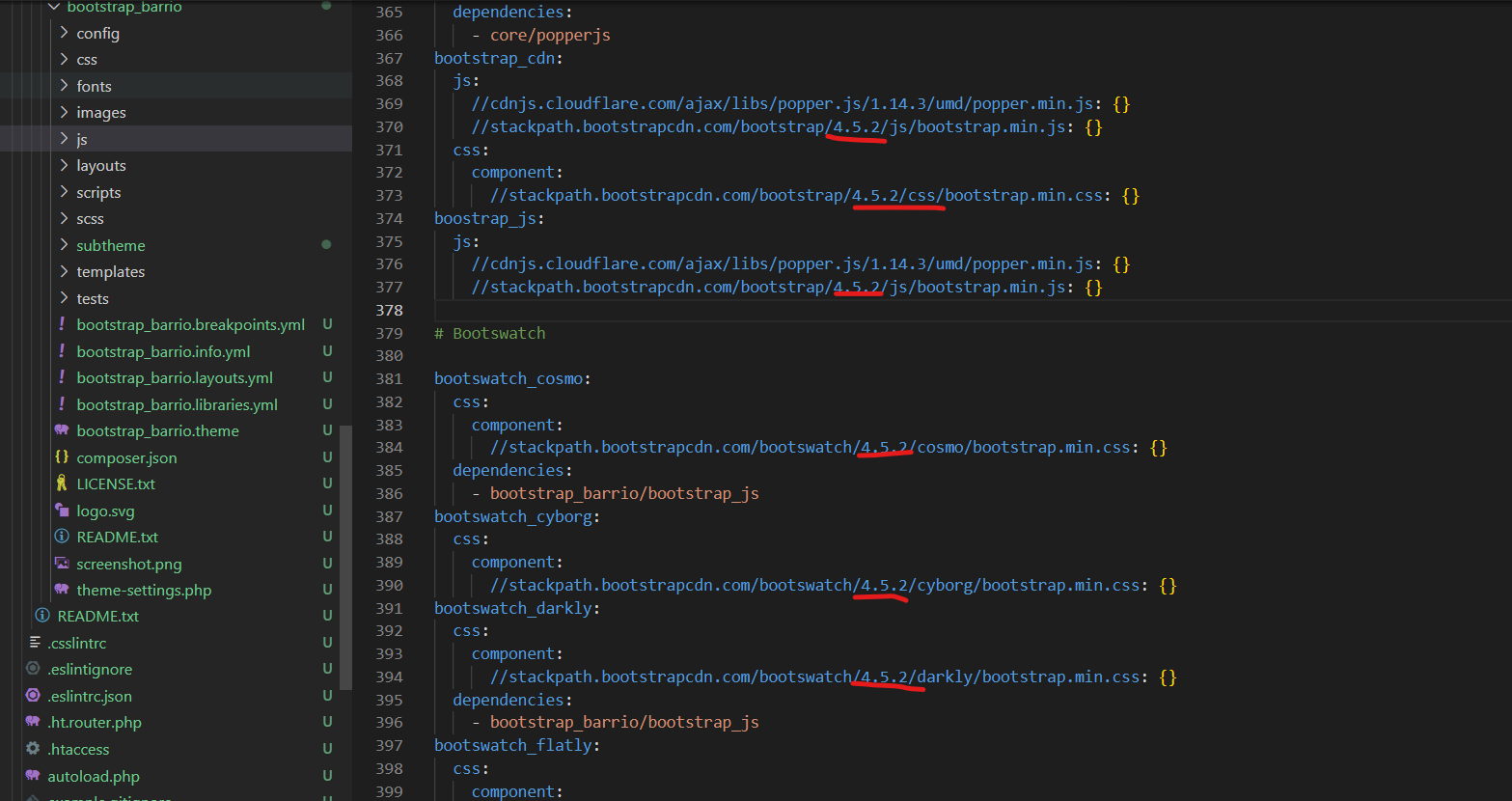Click the screenshot.png image file icon
The height and width of the screenshot is (801, 1512).
(62, 564)
